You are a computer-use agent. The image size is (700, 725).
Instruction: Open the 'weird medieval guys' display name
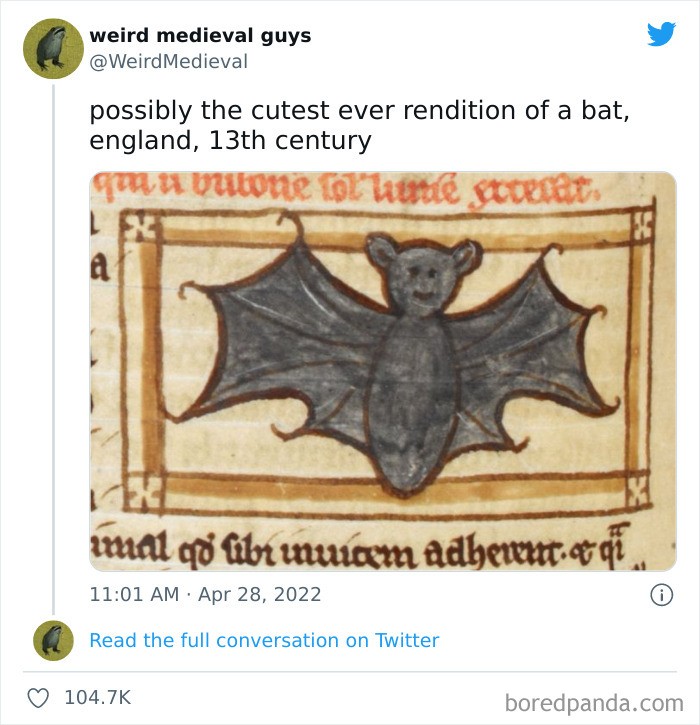pyautogui.click(x=200, y=35)
